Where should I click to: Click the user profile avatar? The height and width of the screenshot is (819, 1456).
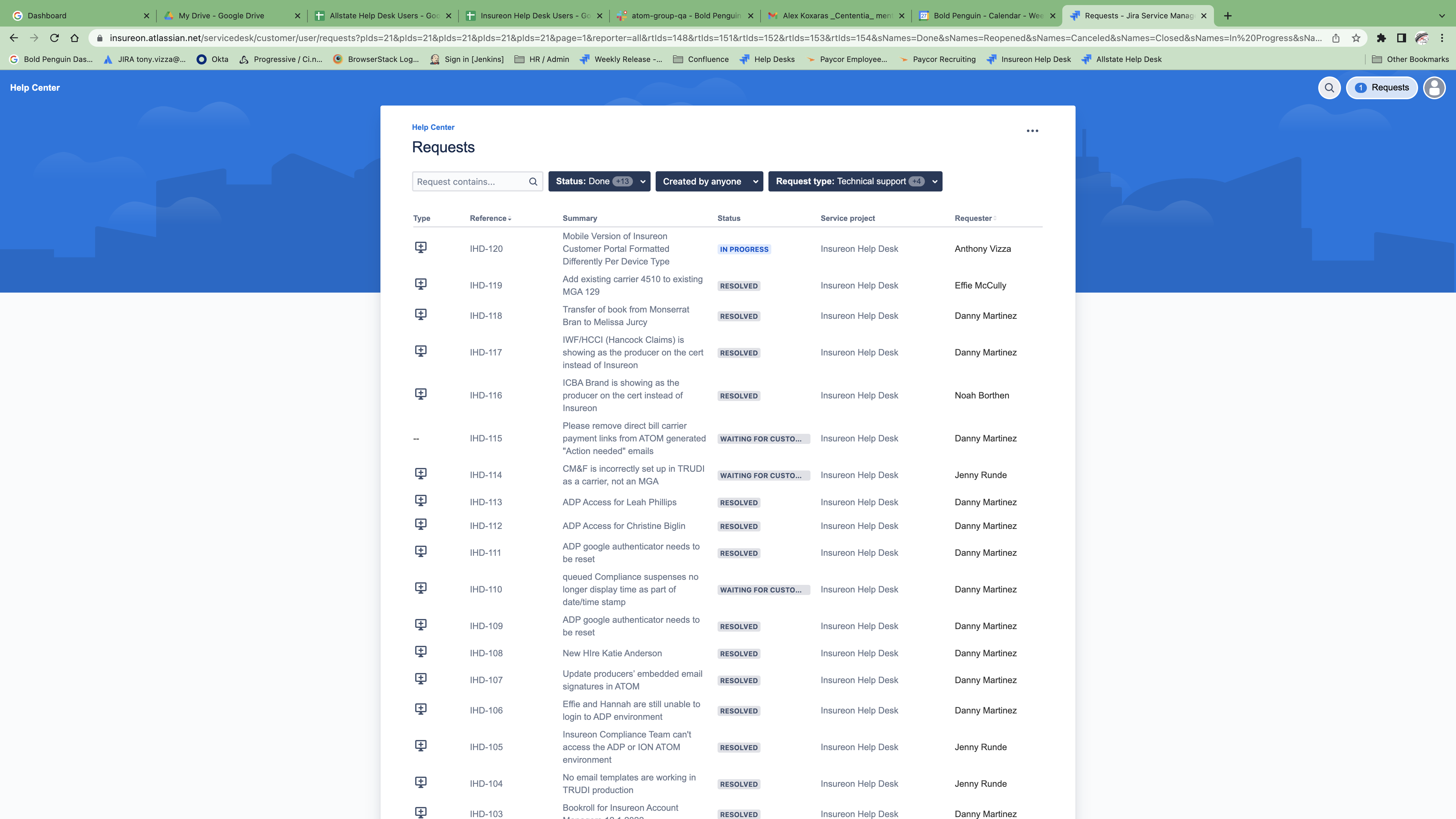pos(1434,88)
